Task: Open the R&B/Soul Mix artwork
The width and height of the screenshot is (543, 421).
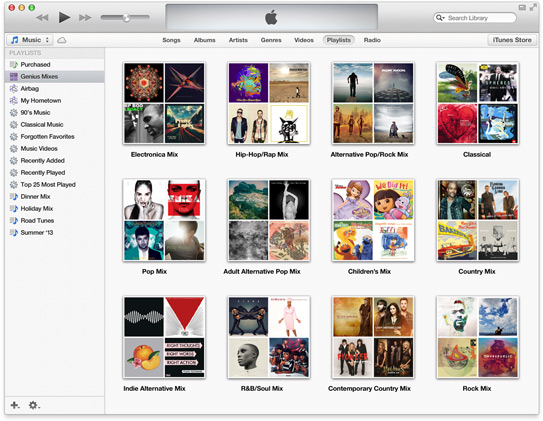Action: [268, 337]
